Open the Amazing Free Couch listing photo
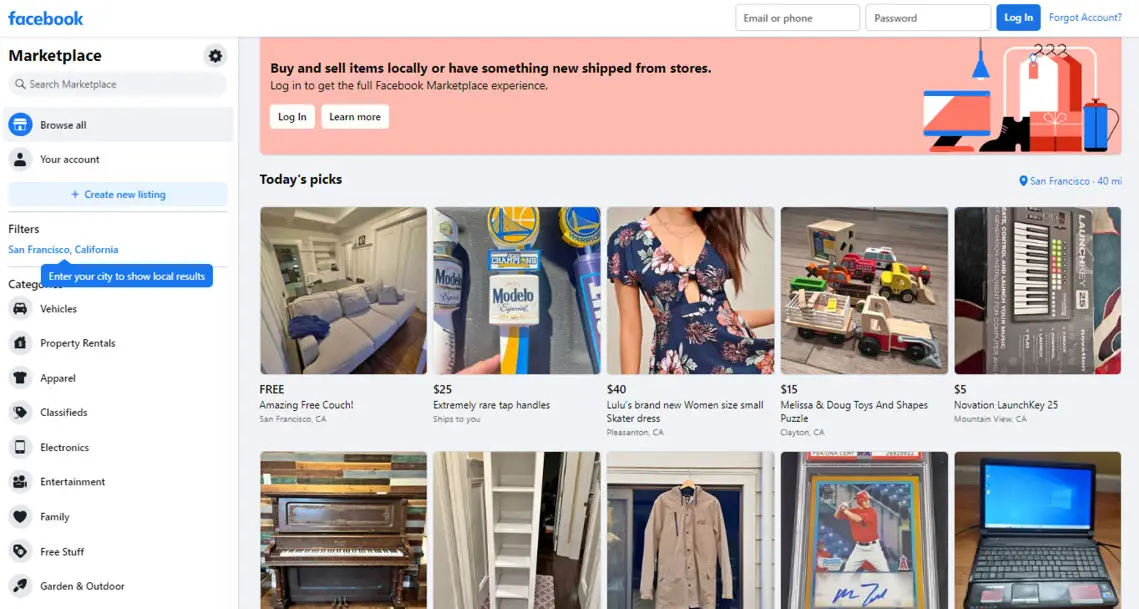This screenshot has width=1139, height=609. click(344, 291)
